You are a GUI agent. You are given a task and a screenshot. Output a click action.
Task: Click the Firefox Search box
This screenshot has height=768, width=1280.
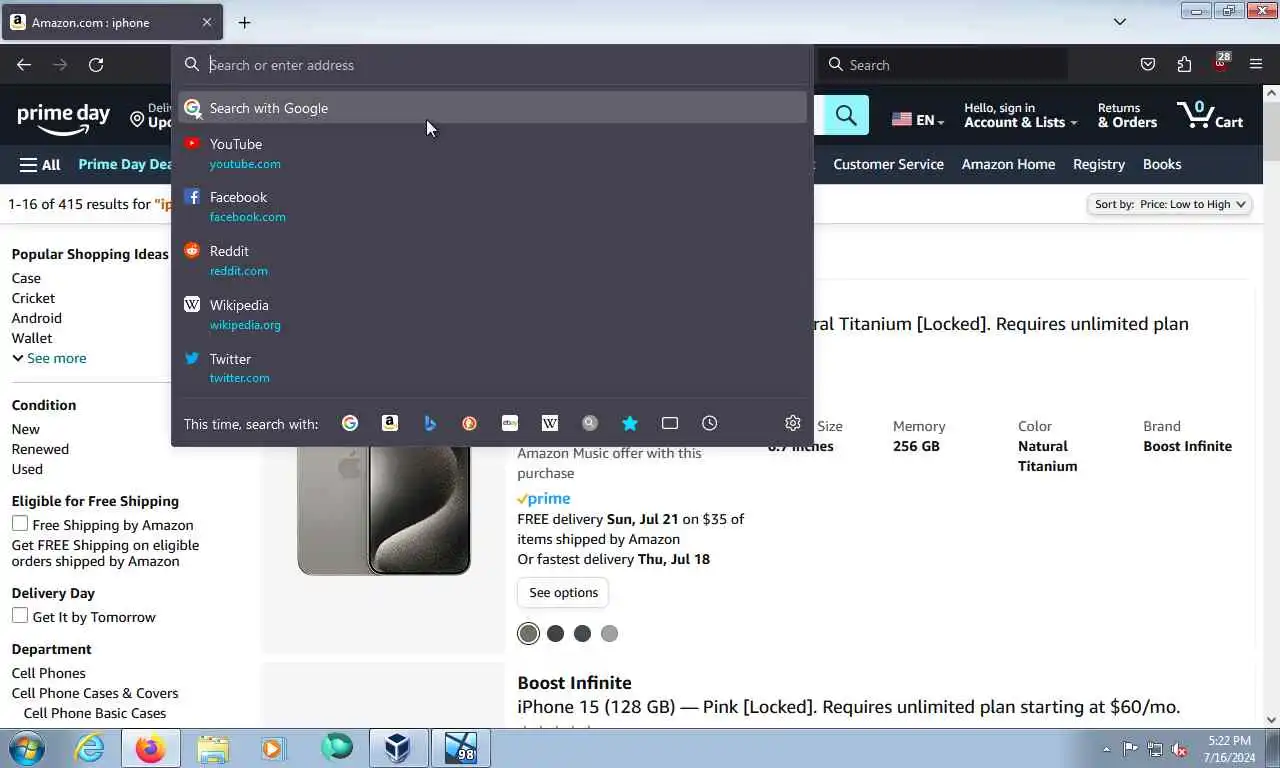coord(945,64)
